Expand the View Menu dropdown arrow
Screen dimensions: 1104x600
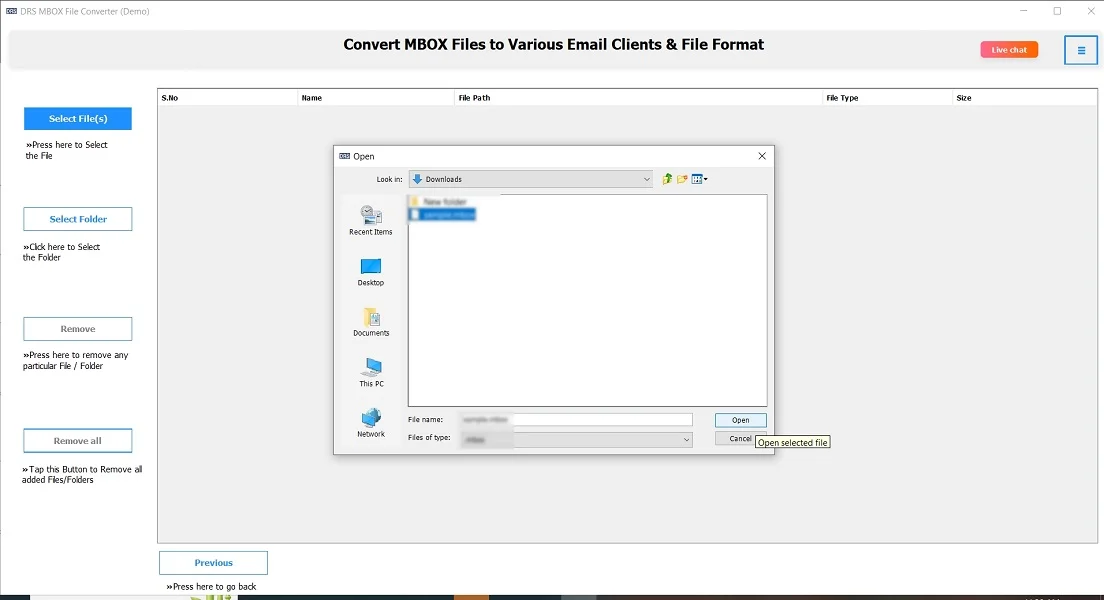(706, 178)
